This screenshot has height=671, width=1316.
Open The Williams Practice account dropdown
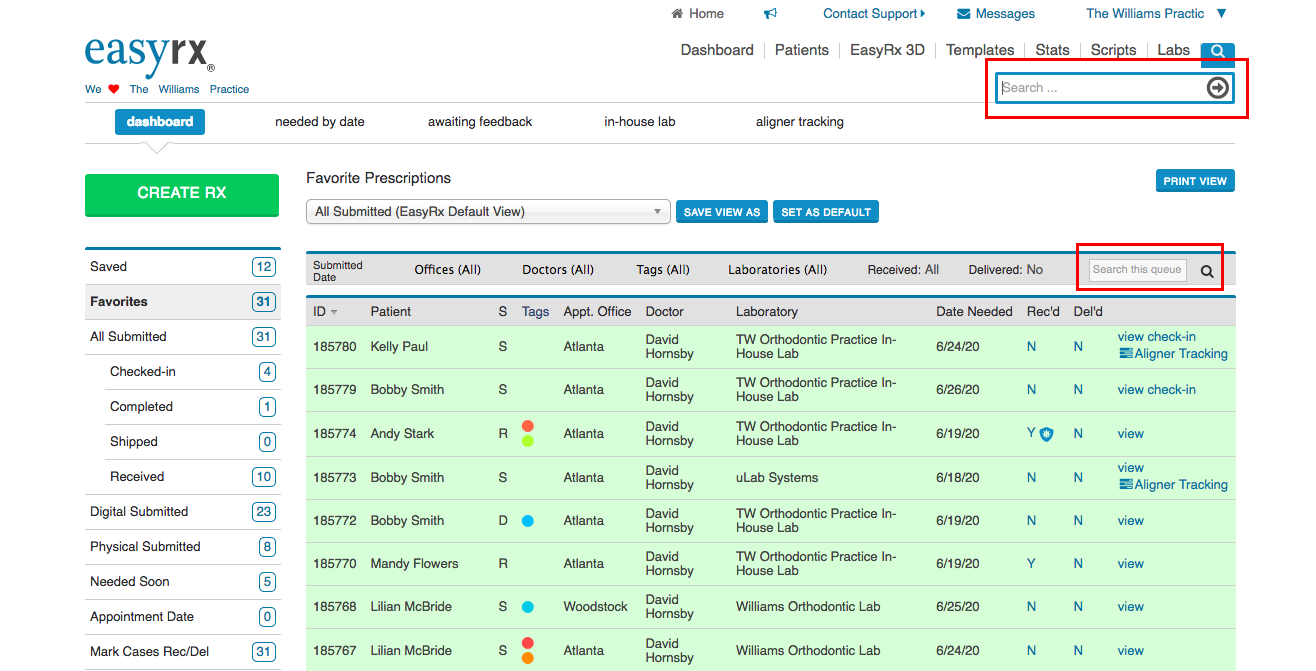(x=1156, y=14)
